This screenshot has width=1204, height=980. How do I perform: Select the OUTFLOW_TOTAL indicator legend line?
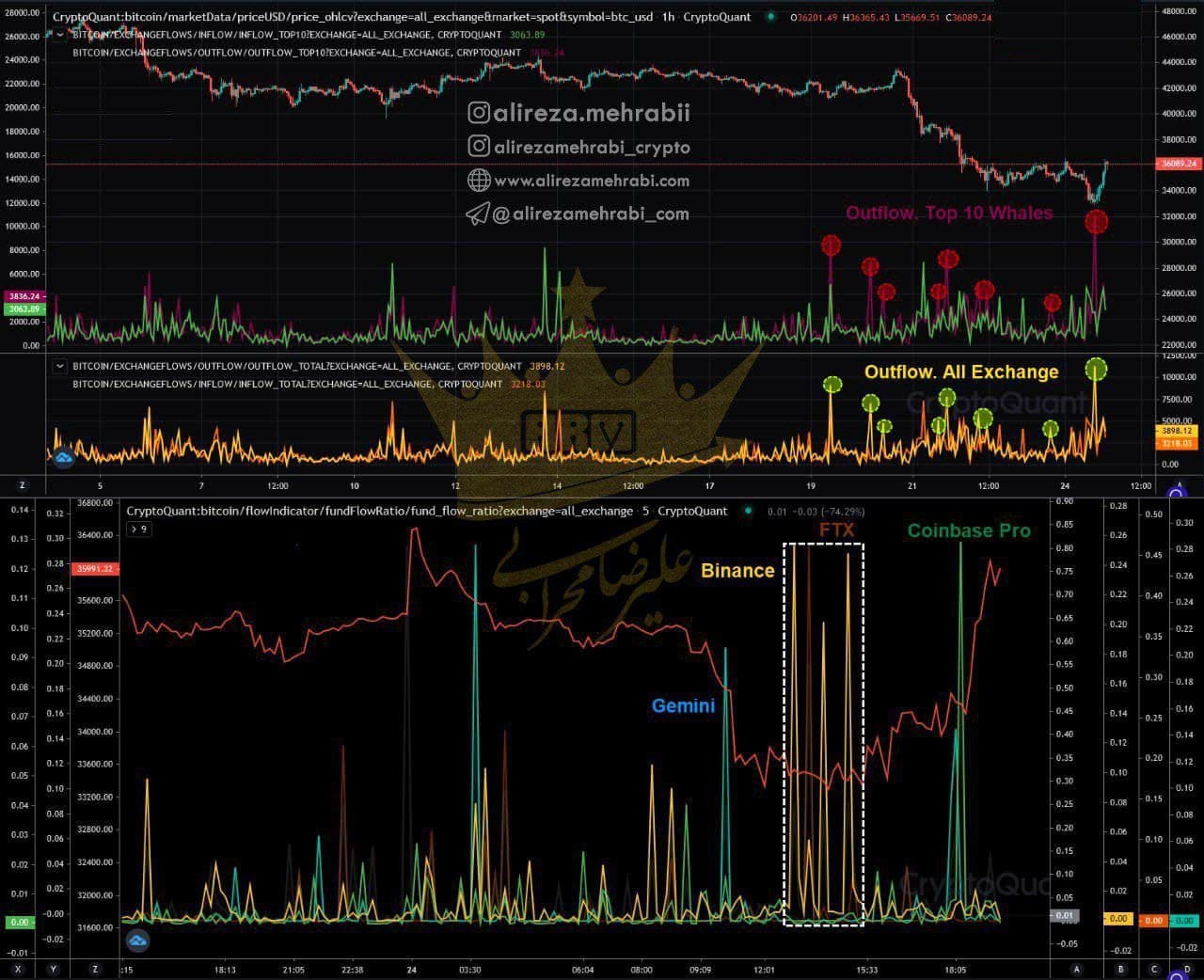coord(318,366)
